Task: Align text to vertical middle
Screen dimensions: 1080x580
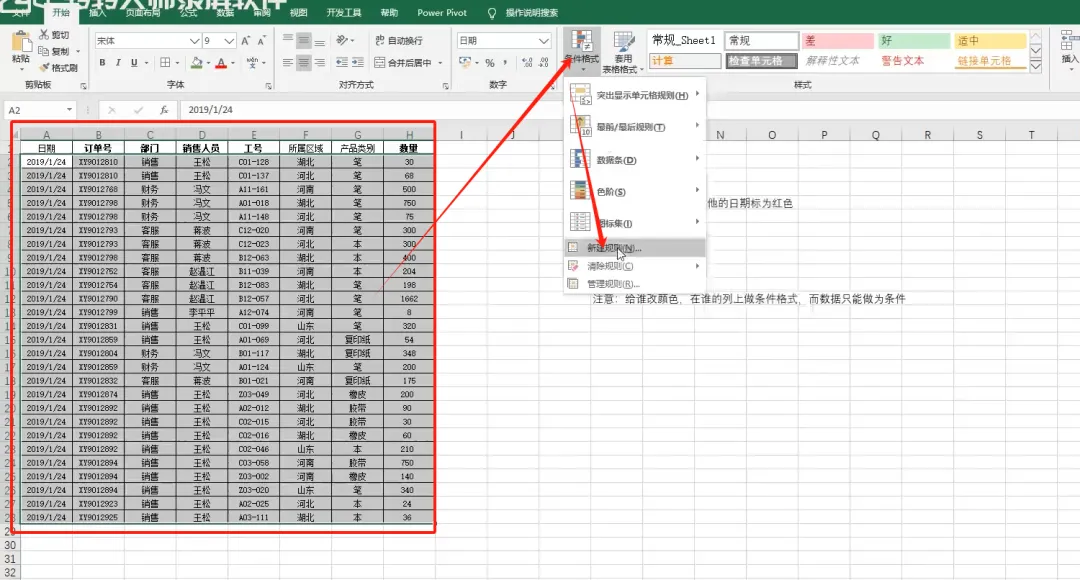Action: 304,41
